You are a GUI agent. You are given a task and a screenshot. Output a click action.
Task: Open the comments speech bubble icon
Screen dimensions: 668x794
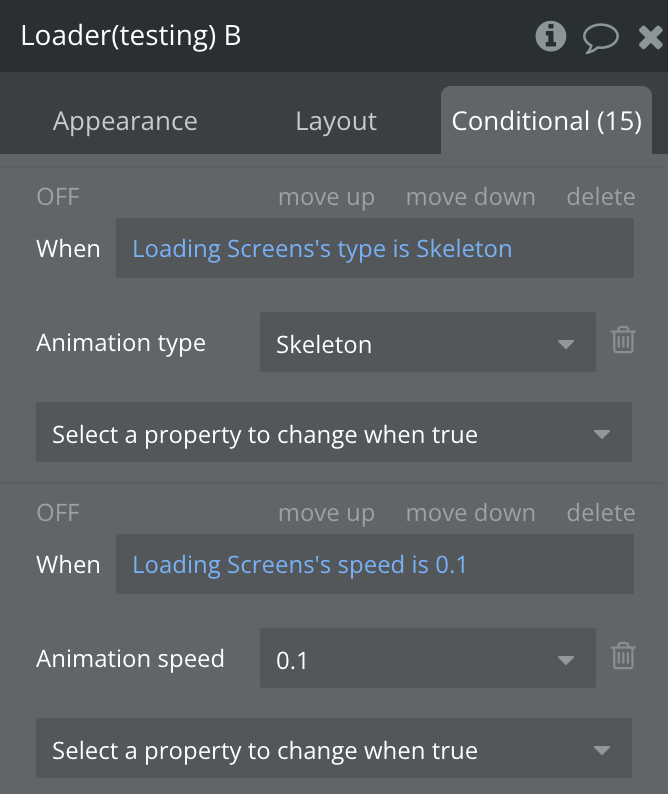click(x=601, y=38)
